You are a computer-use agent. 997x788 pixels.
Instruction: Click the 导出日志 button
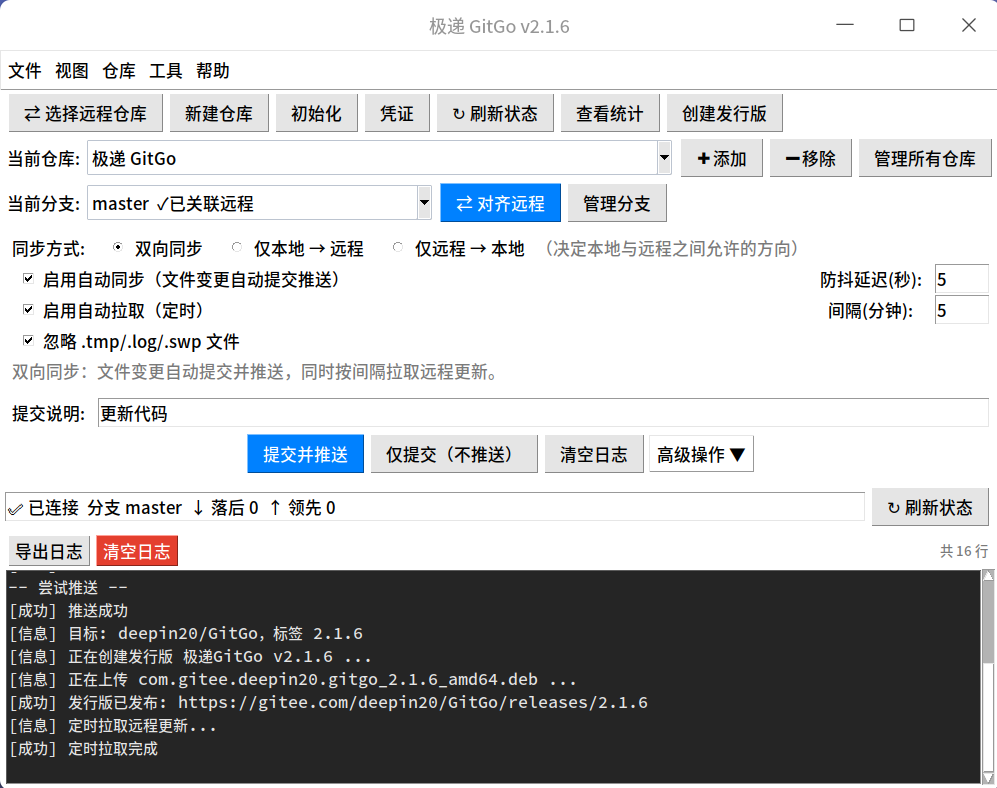49,551
